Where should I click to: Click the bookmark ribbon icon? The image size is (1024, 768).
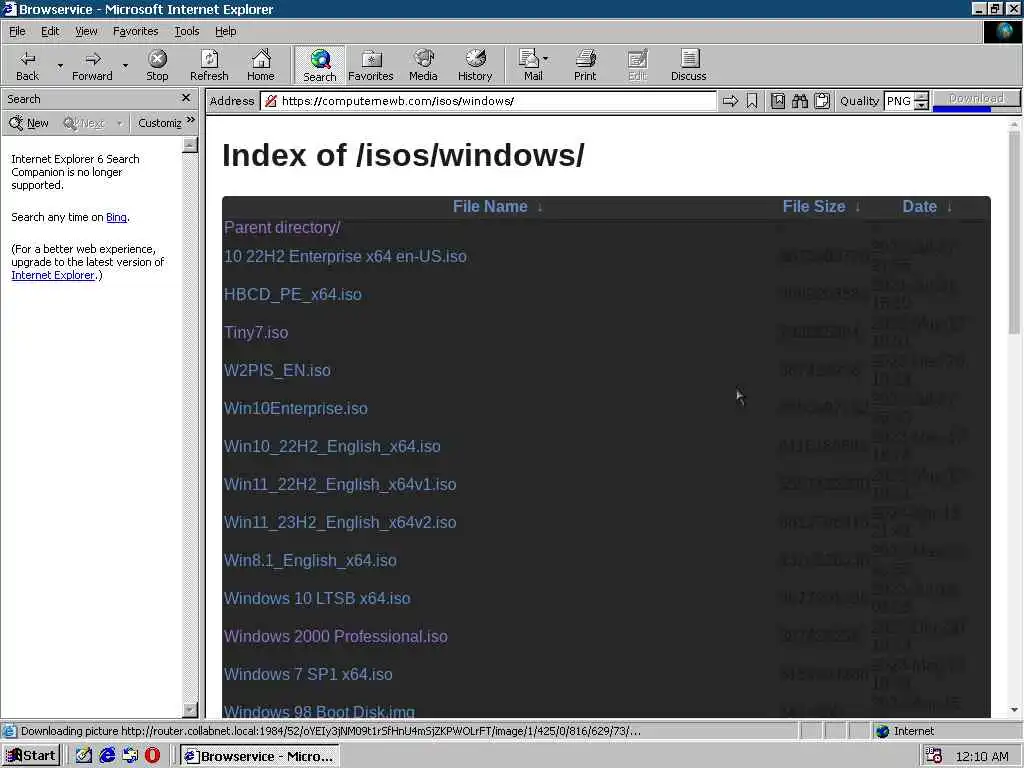(752, 101)
